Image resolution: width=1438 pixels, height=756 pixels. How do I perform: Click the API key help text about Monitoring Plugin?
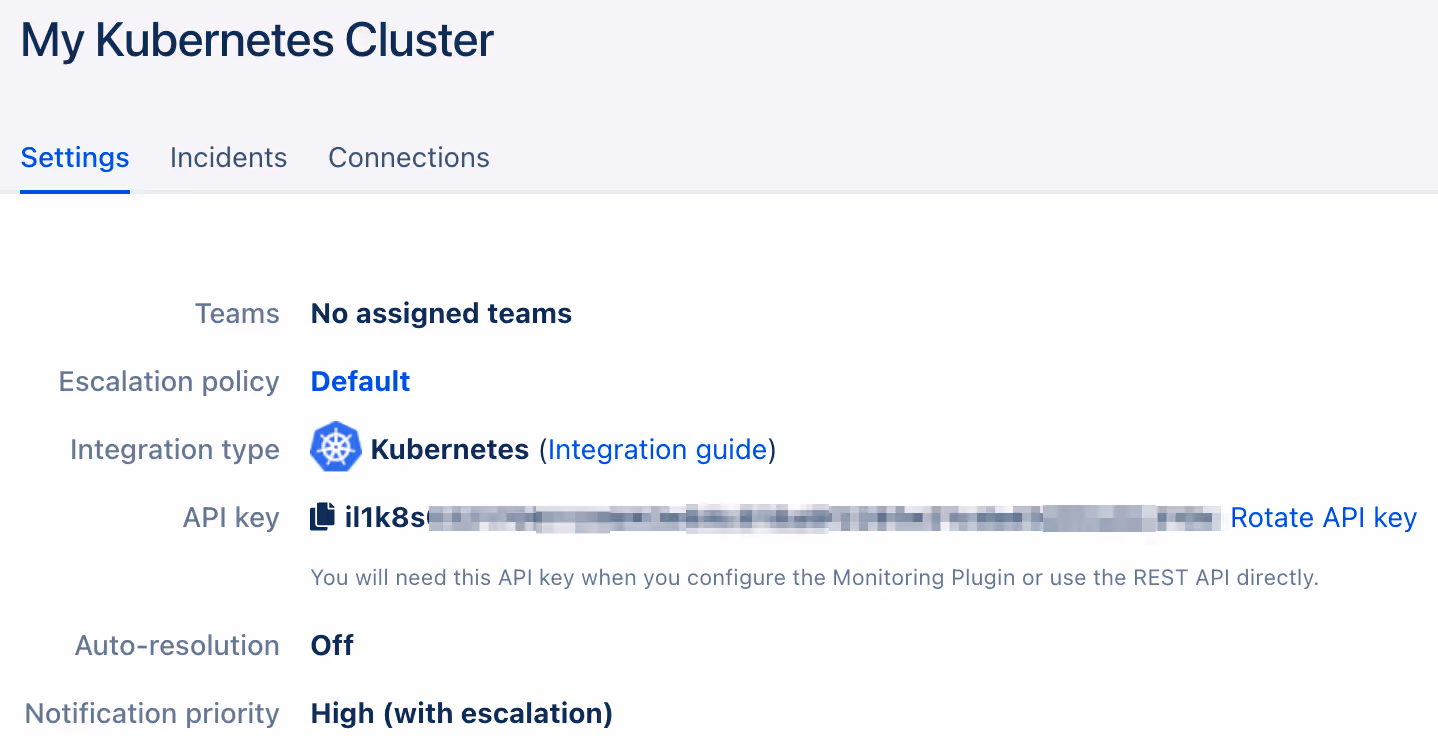[x=815, y=578]
